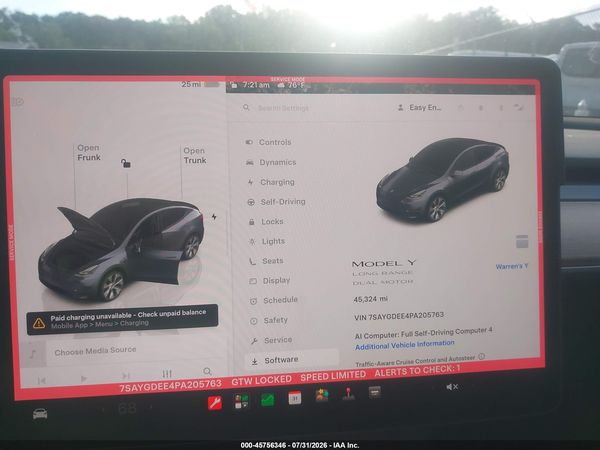Tap the 25 mi range indicator

[x=191, y=84]
